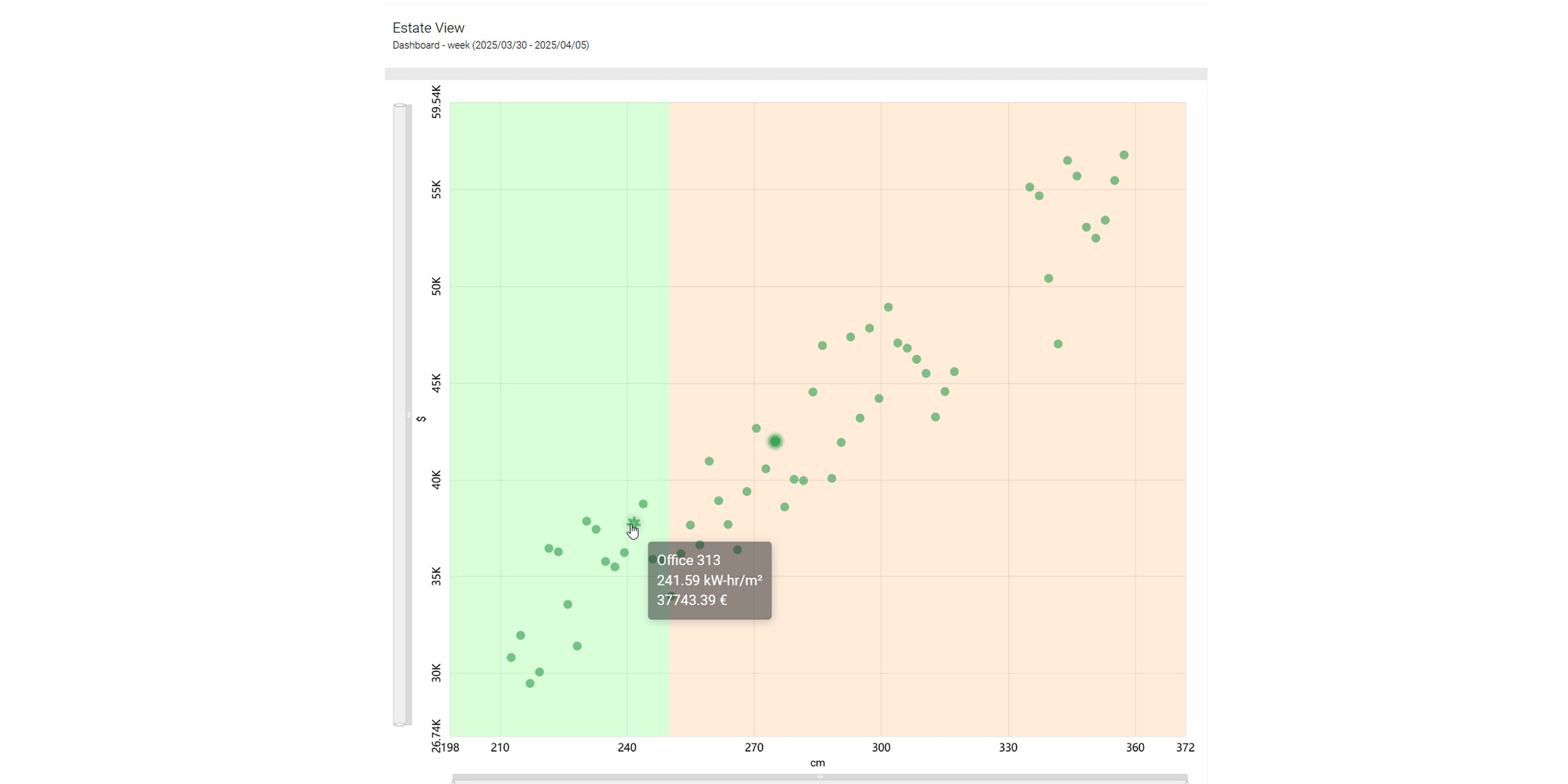The height and width of the screenshot is (784, 1568).
Task: Click the leftmost data point in the scatter plot
Action: click(x=511, y=657)
